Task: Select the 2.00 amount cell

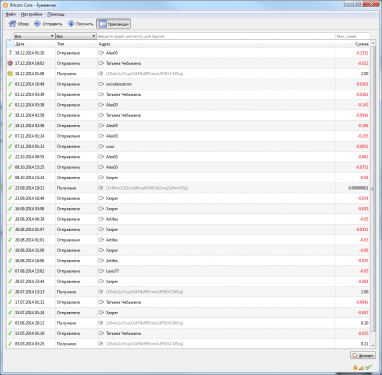Action: pyautogui.click(x=353, y=74)
